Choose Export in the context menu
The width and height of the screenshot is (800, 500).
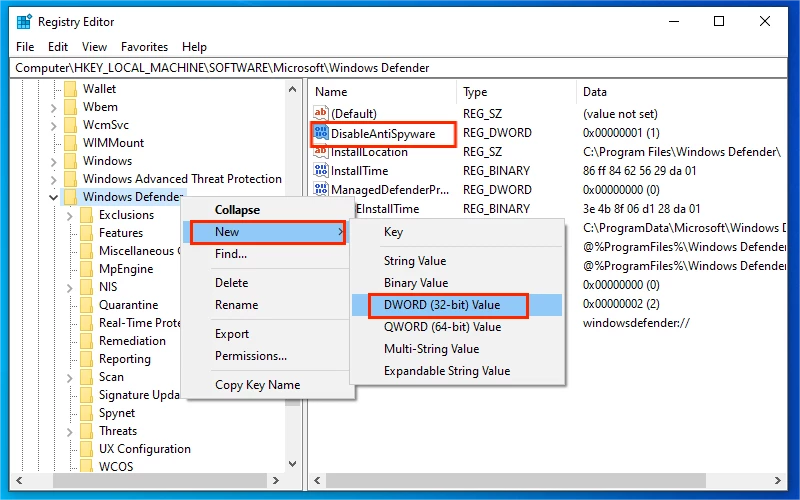[268, 334]
